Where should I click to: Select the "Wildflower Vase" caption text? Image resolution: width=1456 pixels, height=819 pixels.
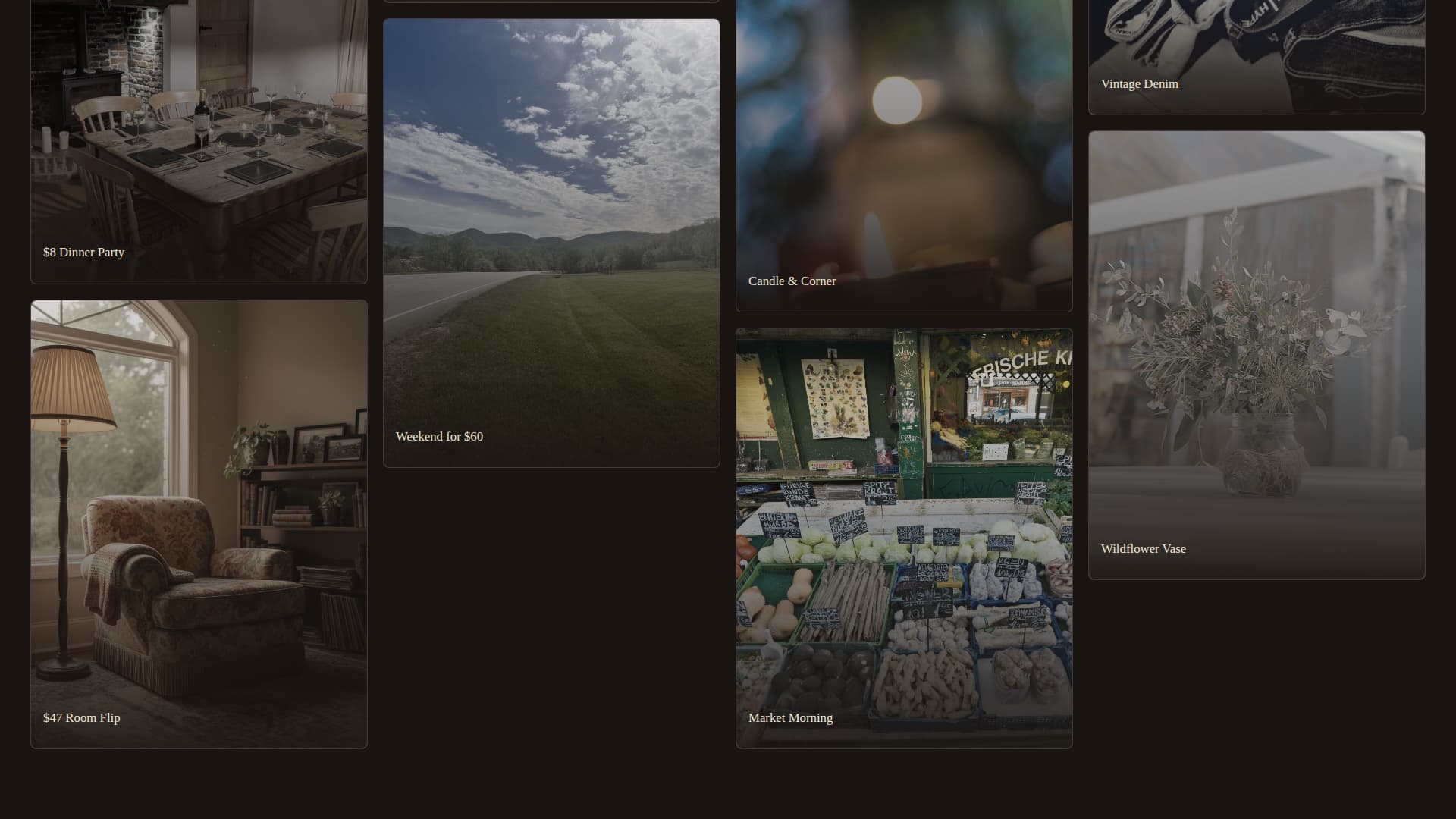click(1143, 548)
